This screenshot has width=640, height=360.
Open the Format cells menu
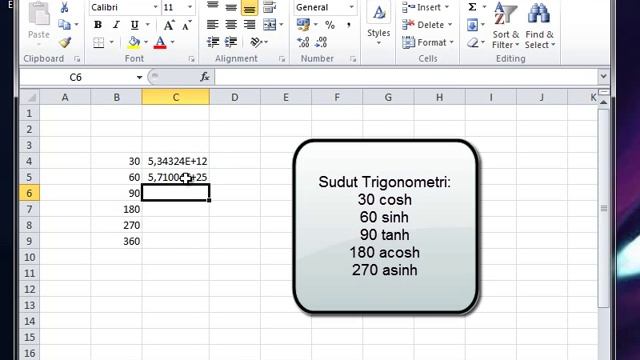tap(428, 42)
